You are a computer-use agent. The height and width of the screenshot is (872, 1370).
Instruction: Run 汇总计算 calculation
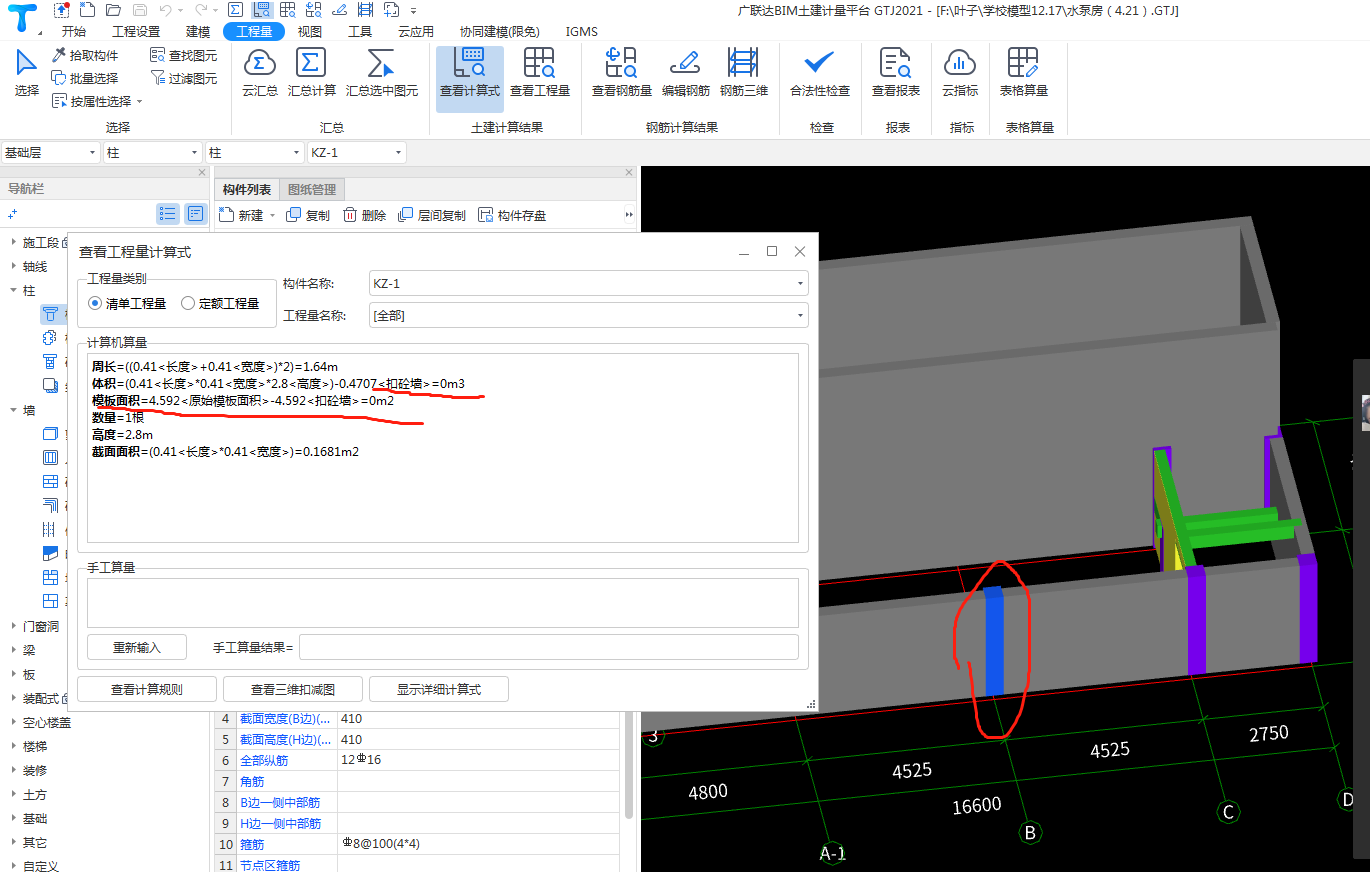click(312, 73)
